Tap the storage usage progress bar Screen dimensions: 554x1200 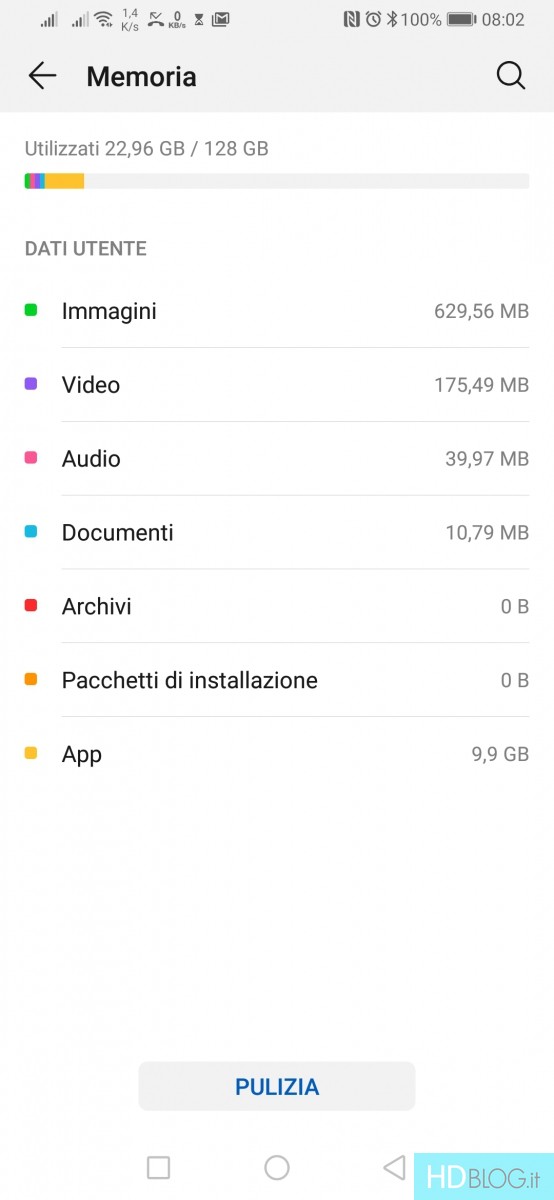[277, 181]
